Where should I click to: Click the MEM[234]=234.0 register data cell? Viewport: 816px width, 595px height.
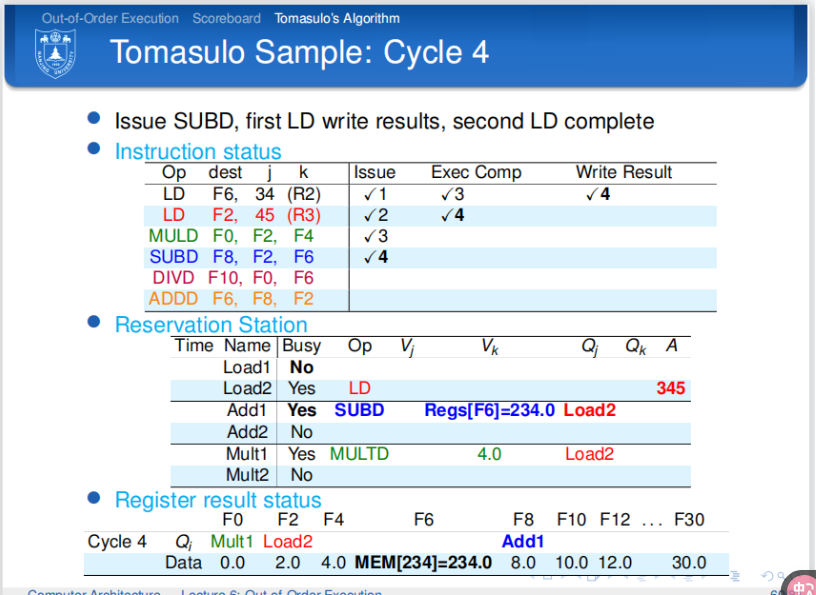(424, 563)
